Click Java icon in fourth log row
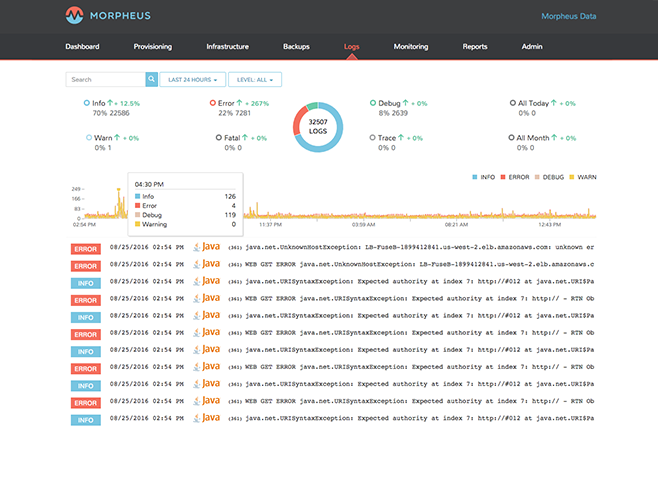The width and height of the screenshot is (658, 478). (206, 298)
